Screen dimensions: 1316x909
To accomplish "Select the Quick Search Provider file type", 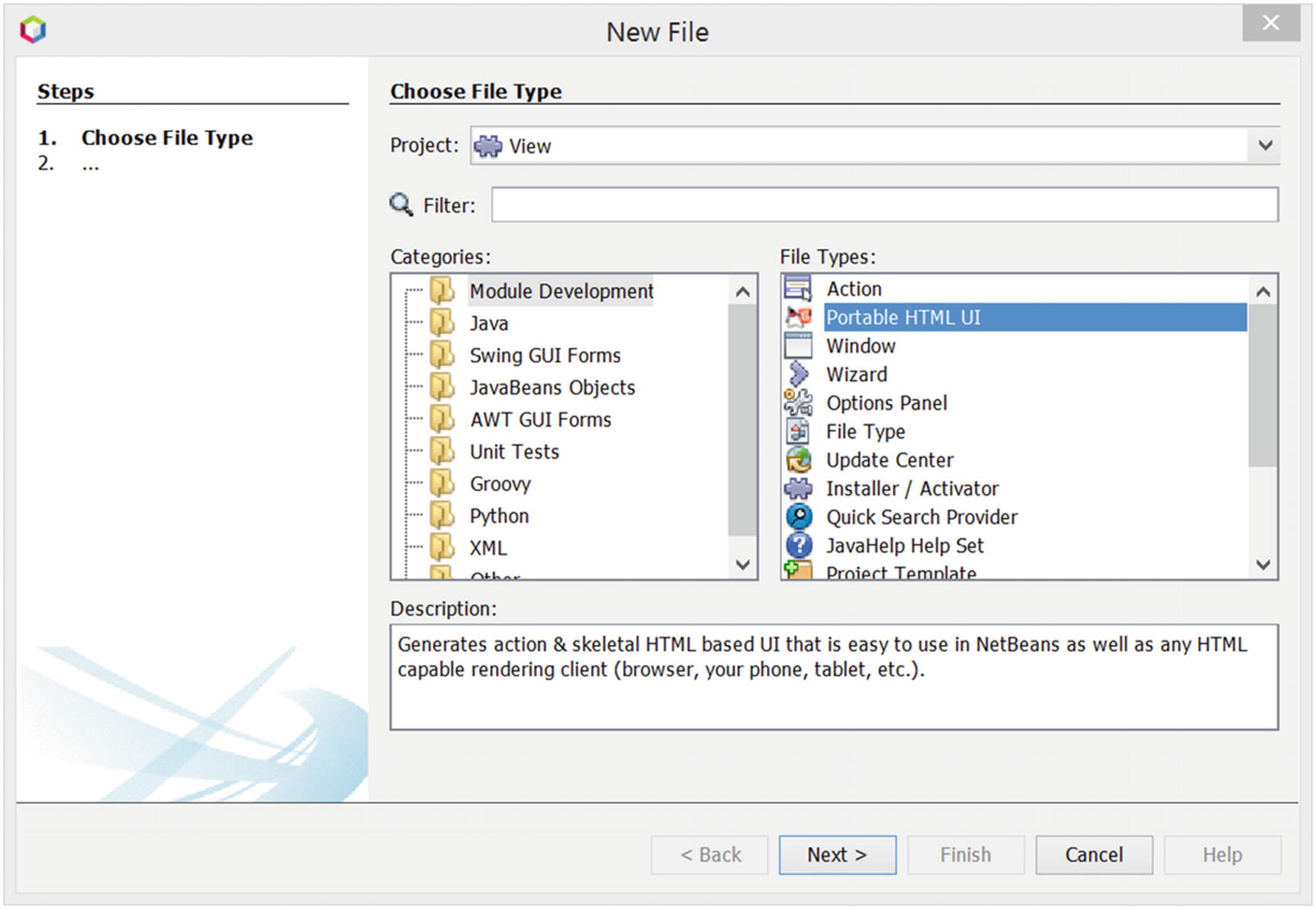I will pyautogui.click(x=922, y=517).
